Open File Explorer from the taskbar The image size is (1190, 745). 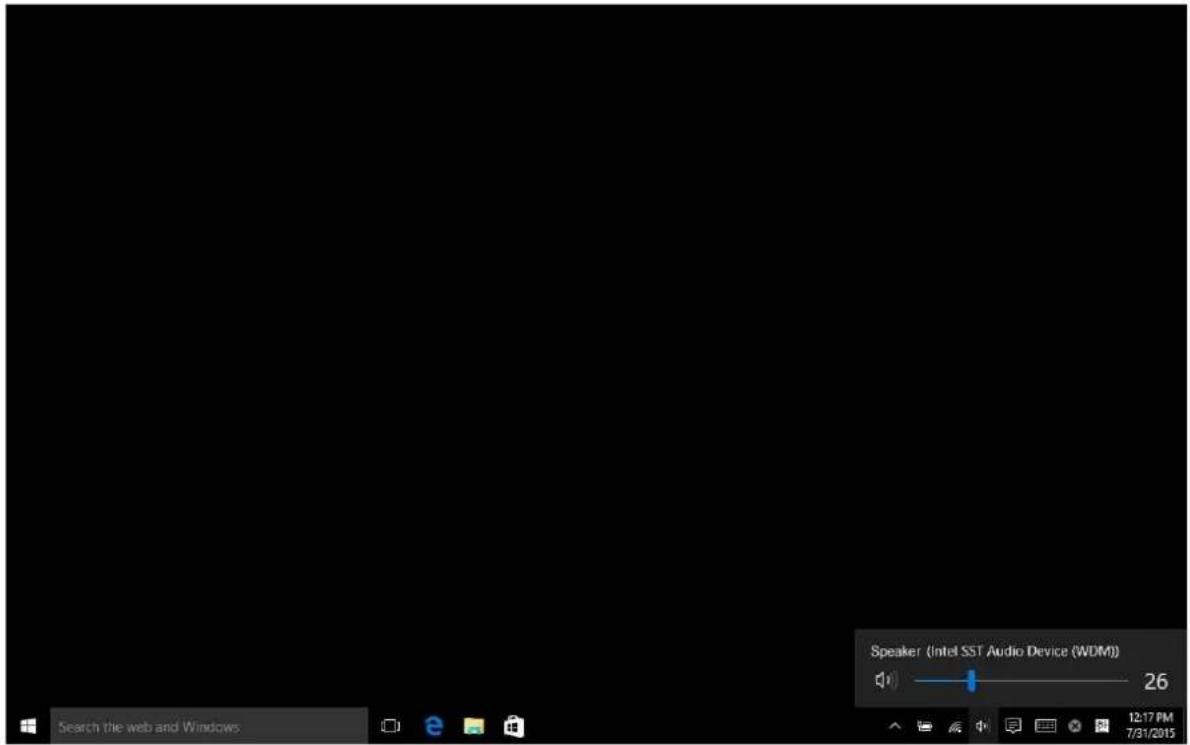coord(474,726)
